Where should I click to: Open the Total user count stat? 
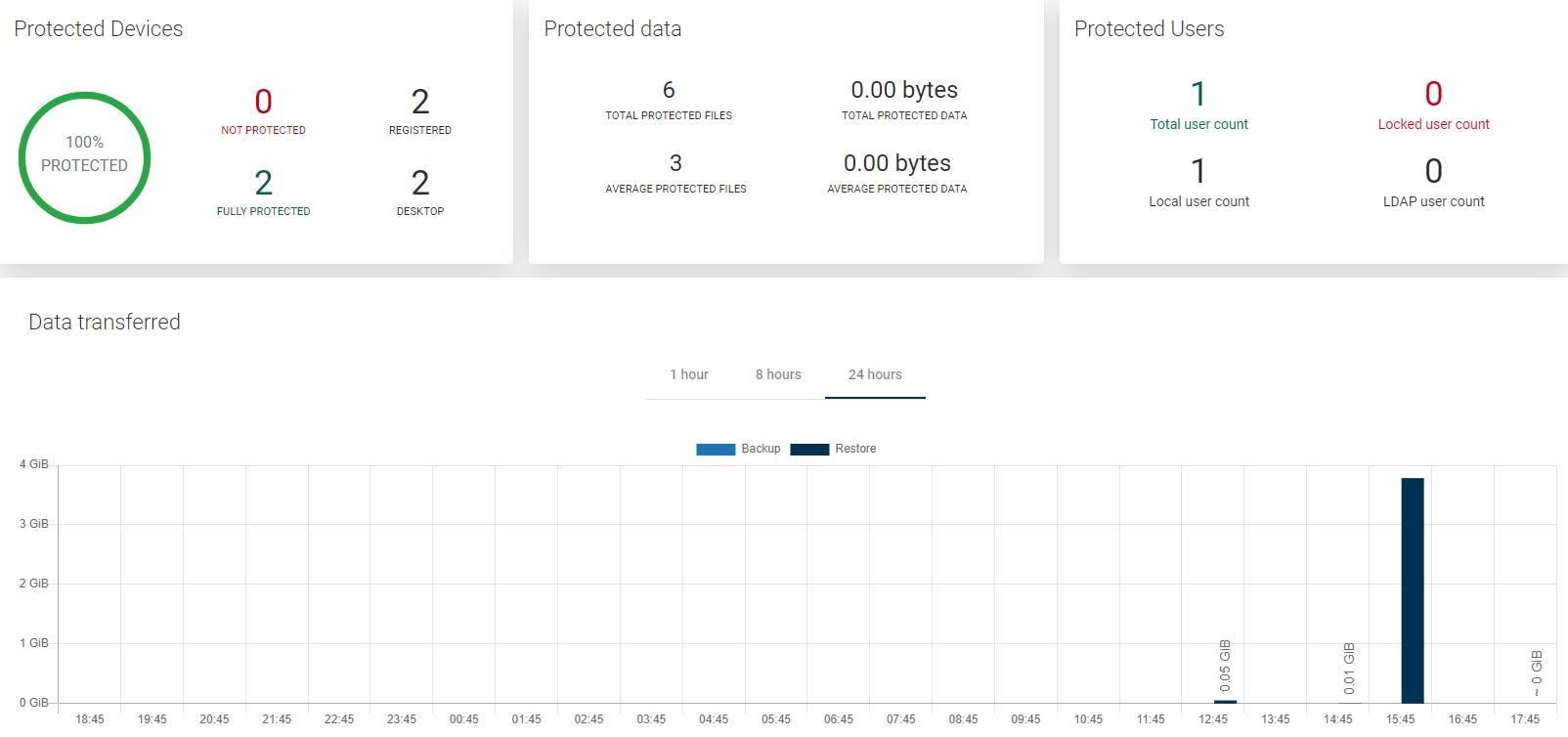tap(1198, 94)
